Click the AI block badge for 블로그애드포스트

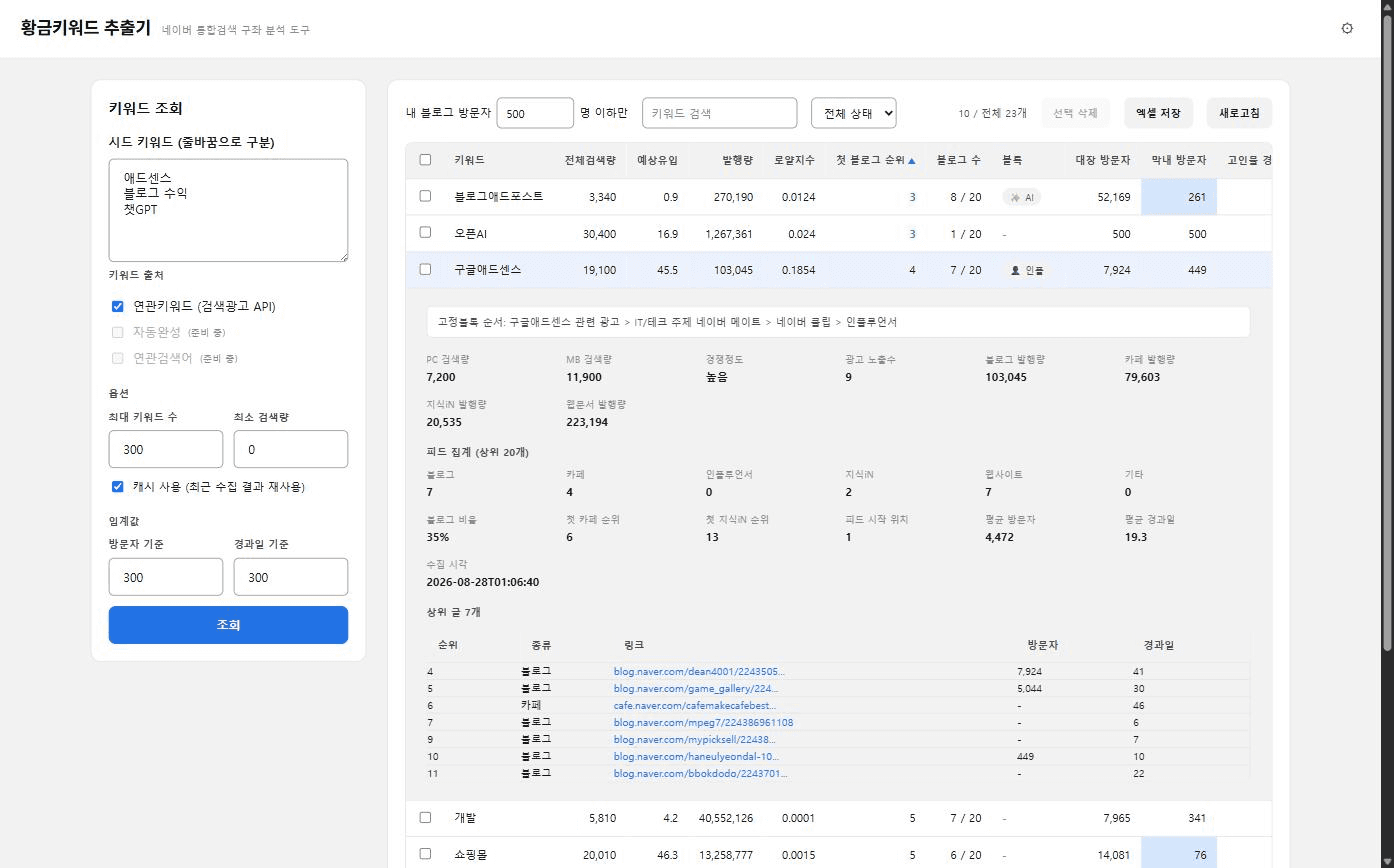(x=1022, y=197)
